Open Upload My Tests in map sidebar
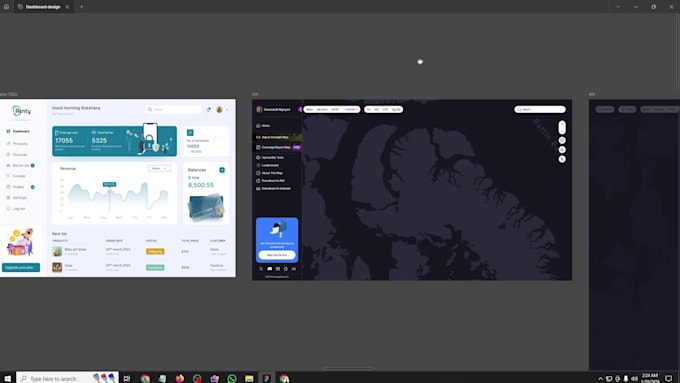Image resolution: width=680 pixels, height=383 pixels. click(270, 157)
